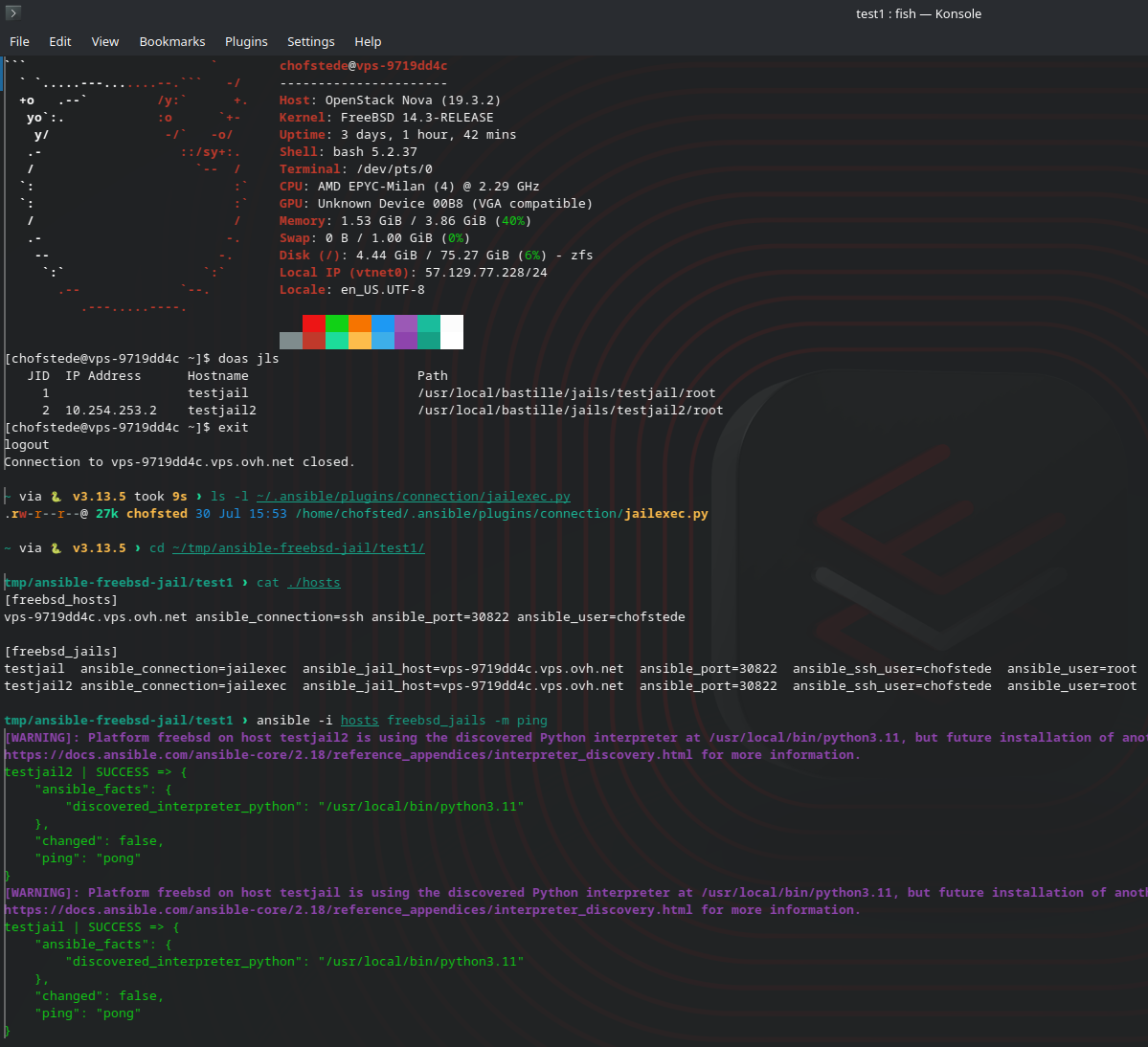1148x1047 pixels.
Task: Open the Settings menu
Action: click(x=311, y=41)
